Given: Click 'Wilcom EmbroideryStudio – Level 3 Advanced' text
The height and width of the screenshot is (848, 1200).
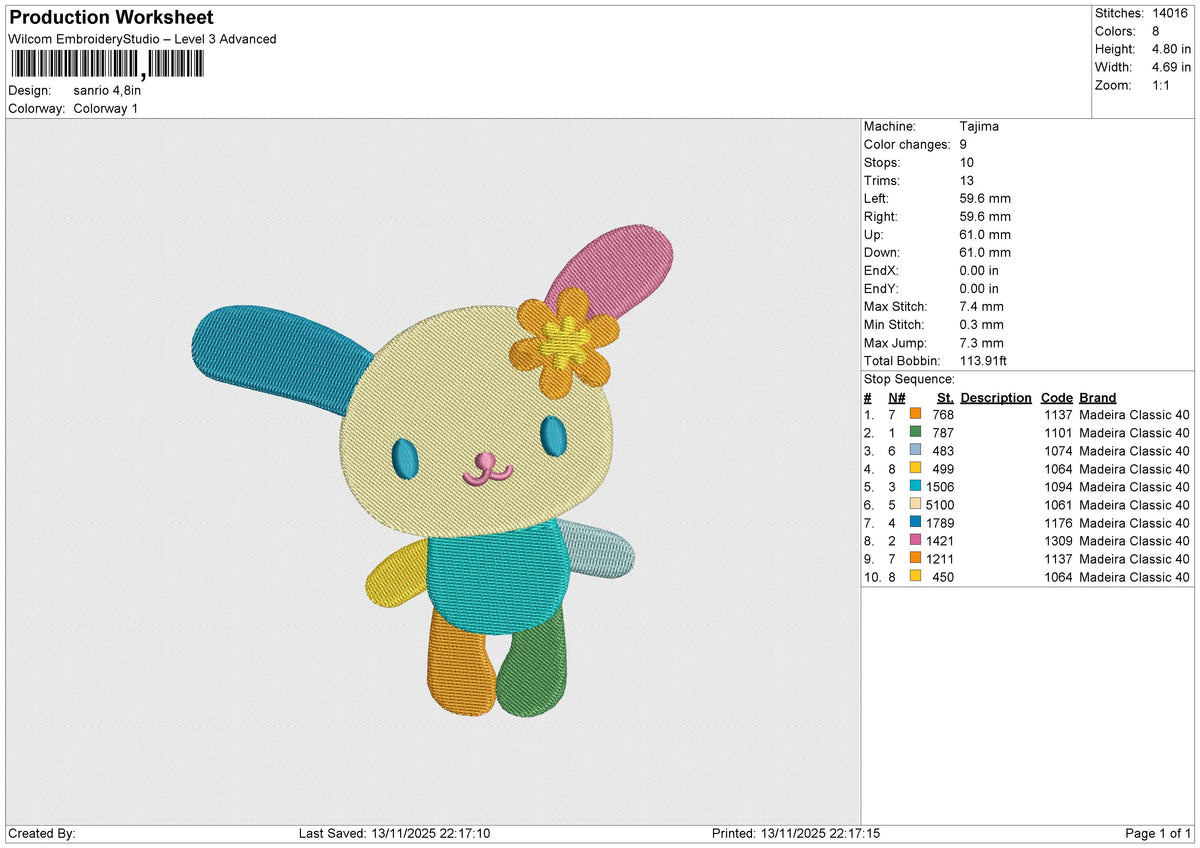Looking at the screenshot, I should [x=142, y=39].
